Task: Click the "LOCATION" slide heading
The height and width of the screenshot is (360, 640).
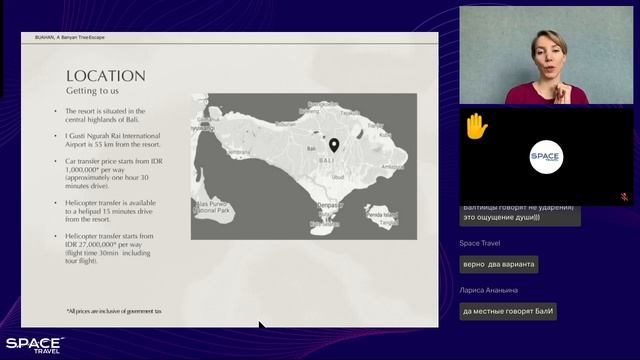Action: click(106, 76)
